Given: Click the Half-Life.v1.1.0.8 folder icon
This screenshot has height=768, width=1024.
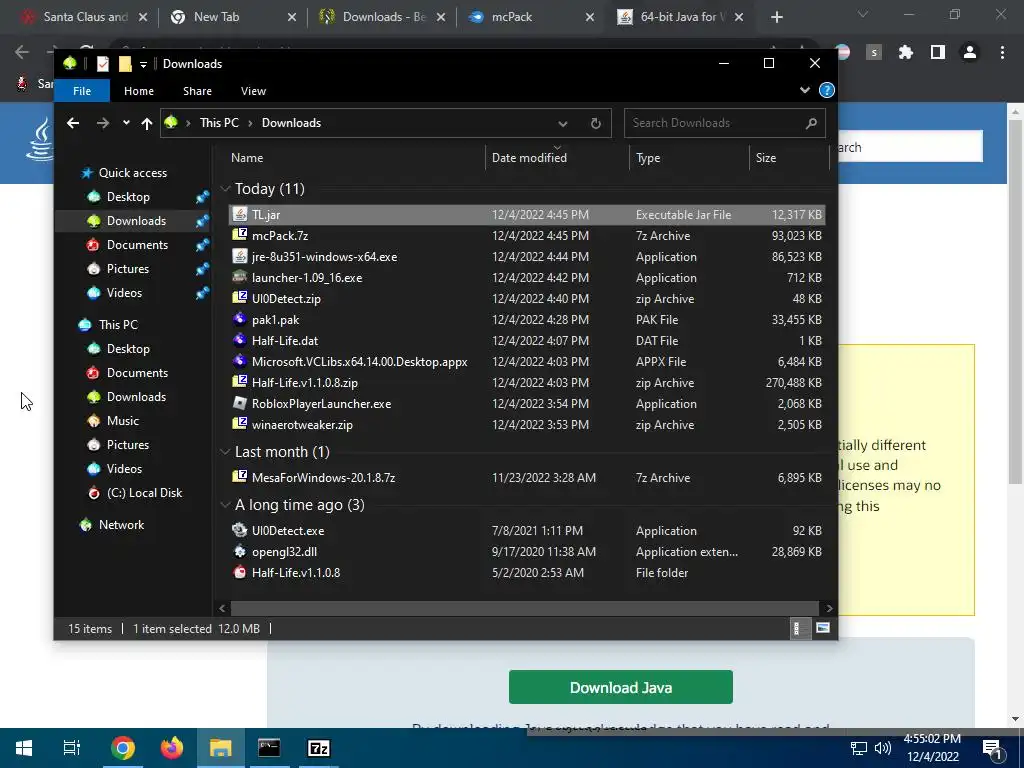Looking at the screenshot, I should 240,572.
